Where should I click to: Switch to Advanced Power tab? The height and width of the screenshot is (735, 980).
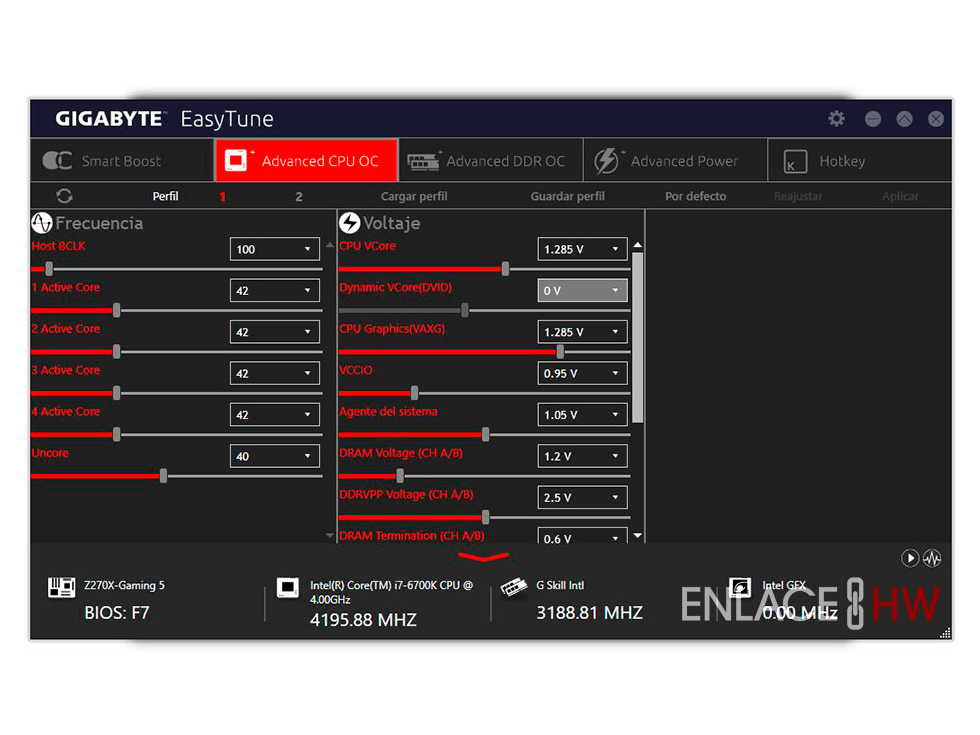pos(676,161)
